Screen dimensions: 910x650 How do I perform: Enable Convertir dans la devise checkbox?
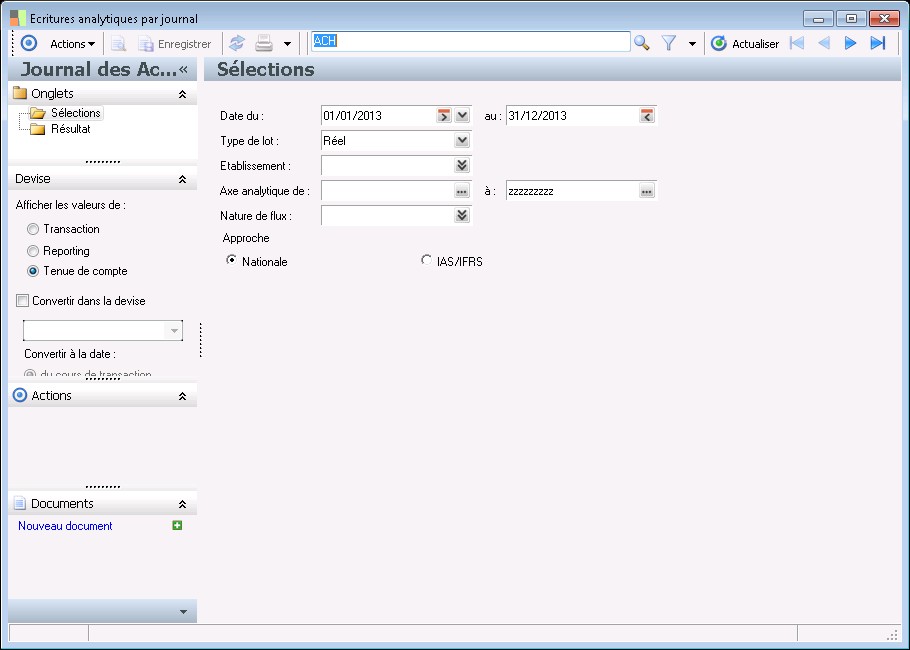click(23, 301)
